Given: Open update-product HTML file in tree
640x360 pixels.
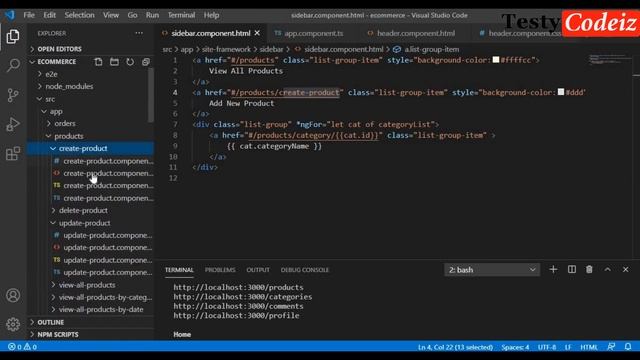Looking at the screenshot, I should pos(103,247).
